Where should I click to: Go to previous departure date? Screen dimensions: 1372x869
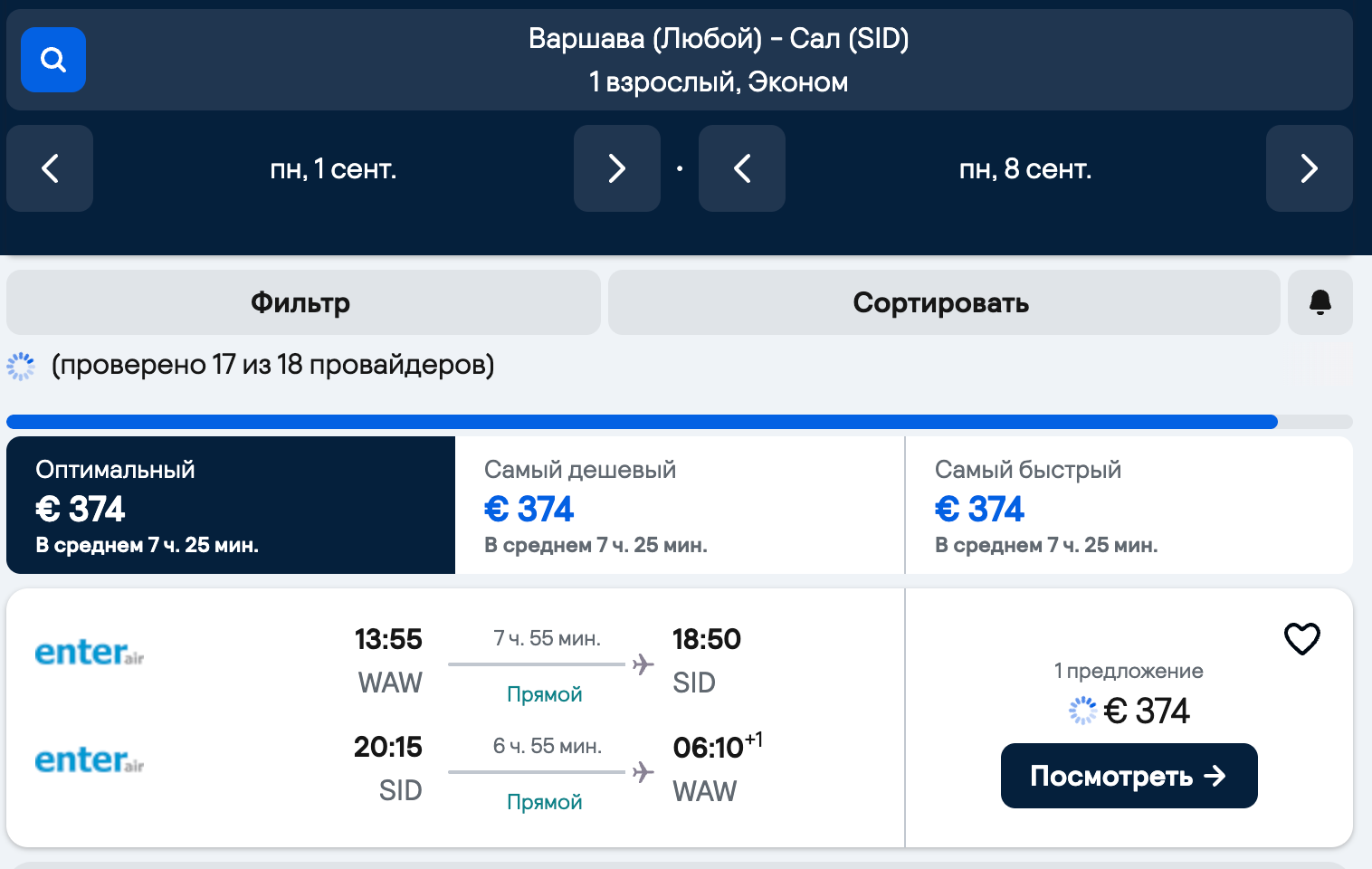50,168
